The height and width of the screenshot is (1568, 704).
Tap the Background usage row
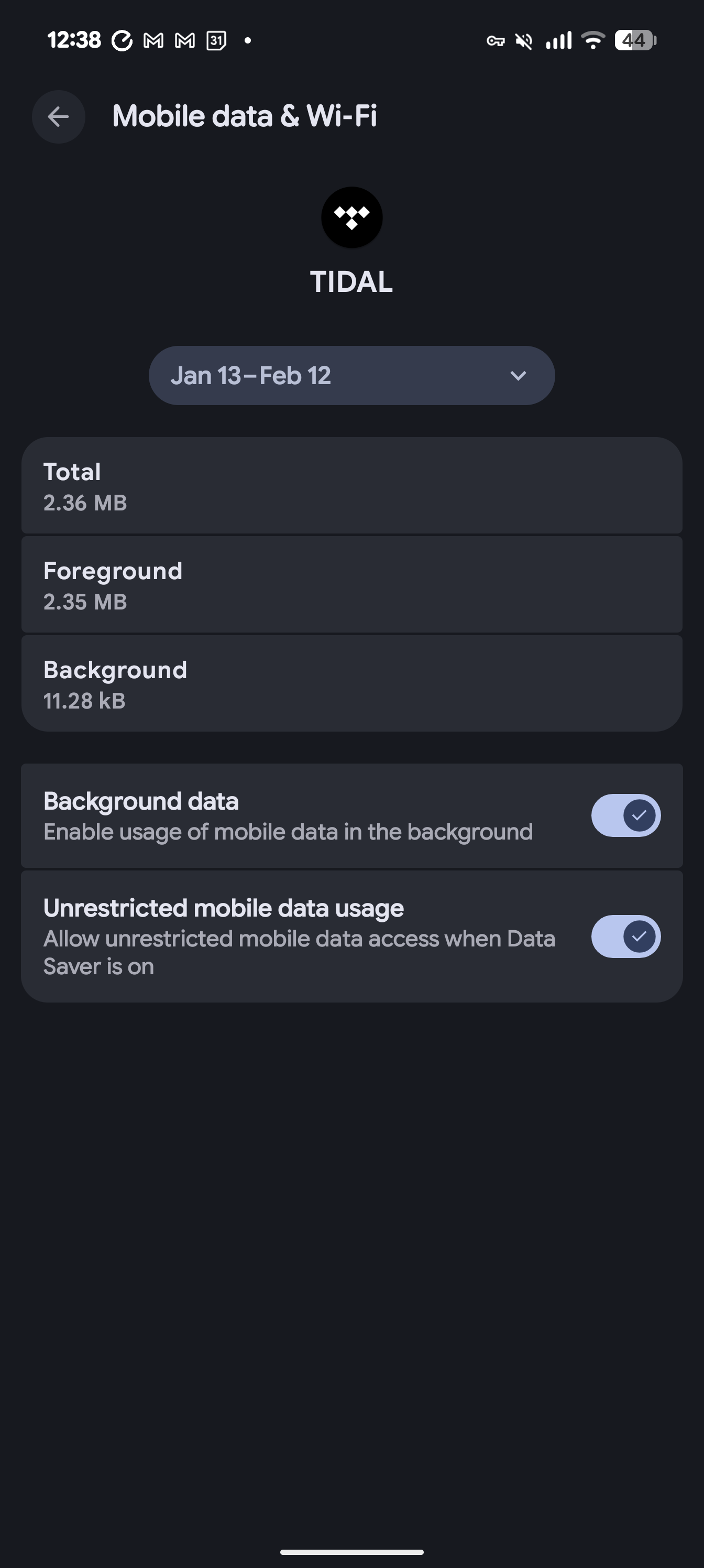point(351,684)
